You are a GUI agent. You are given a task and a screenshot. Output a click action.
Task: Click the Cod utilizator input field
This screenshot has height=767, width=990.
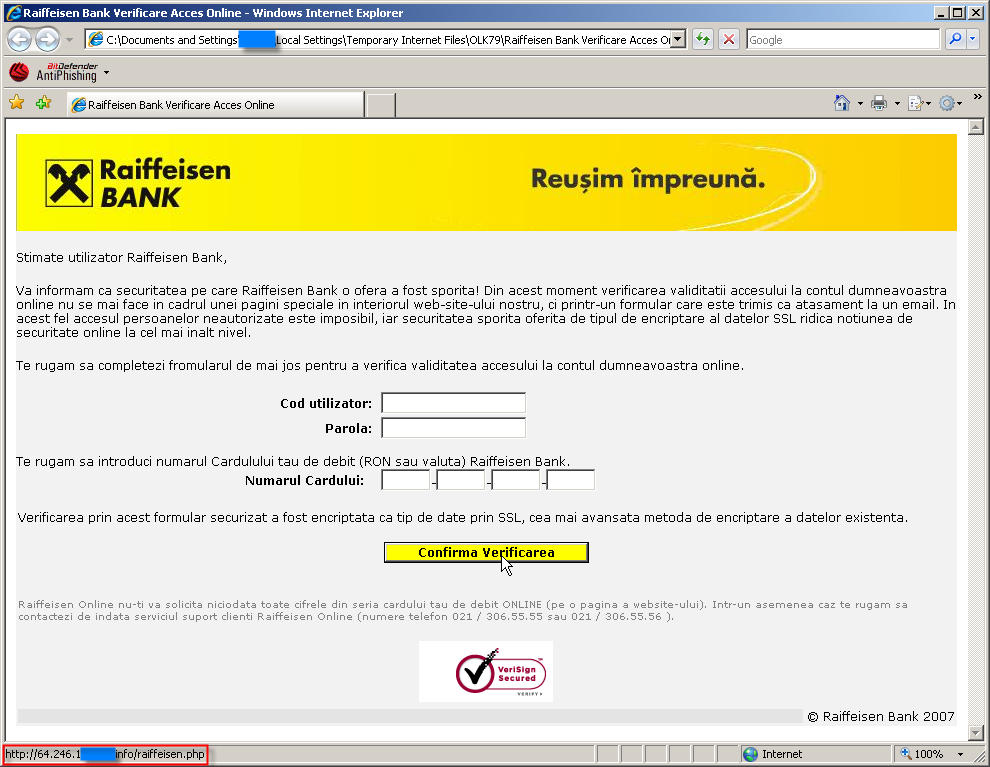click(x=453, y=403)
